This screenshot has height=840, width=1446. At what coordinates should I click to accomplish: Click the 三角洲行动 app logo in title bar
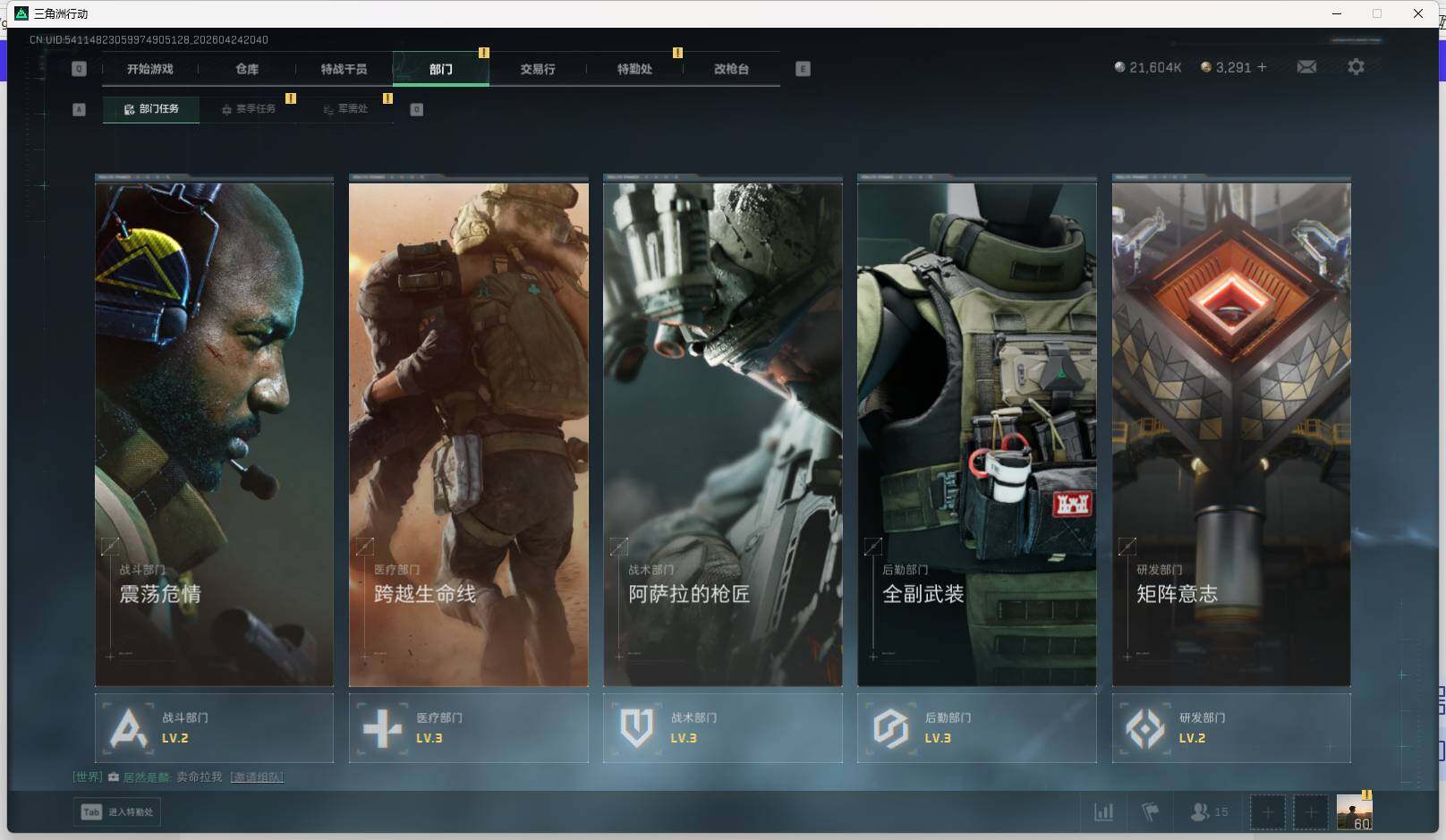[x=22, y=13]
